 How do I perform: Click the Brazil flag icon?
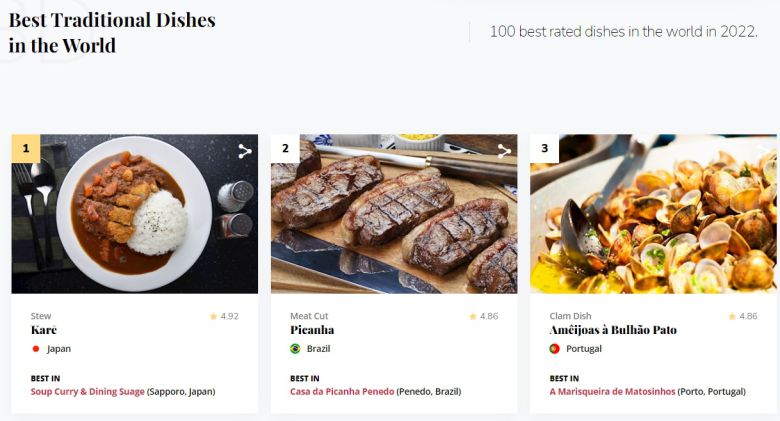pos(295,349)
